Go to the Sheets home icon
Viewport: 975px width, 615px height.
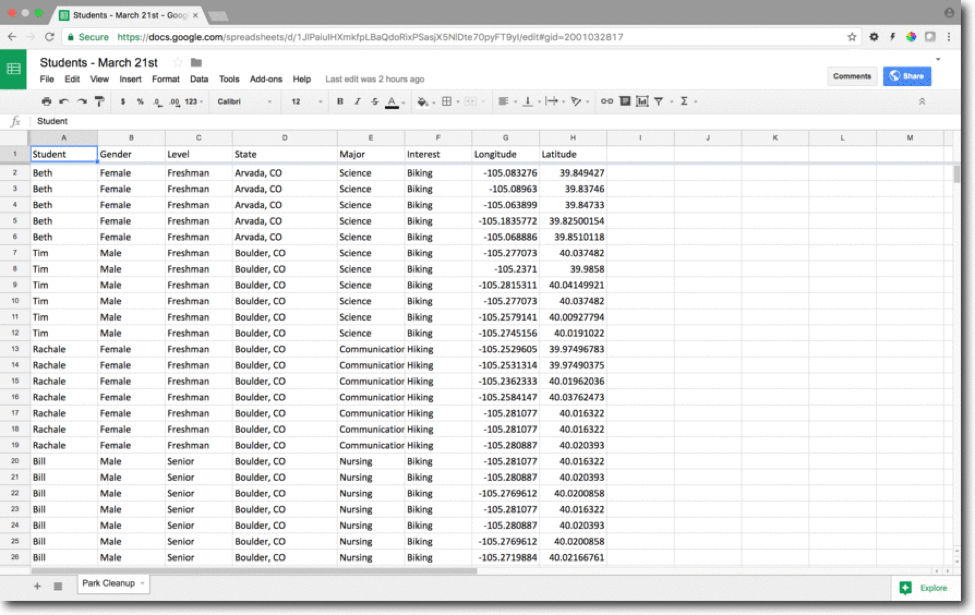point(14,69)
